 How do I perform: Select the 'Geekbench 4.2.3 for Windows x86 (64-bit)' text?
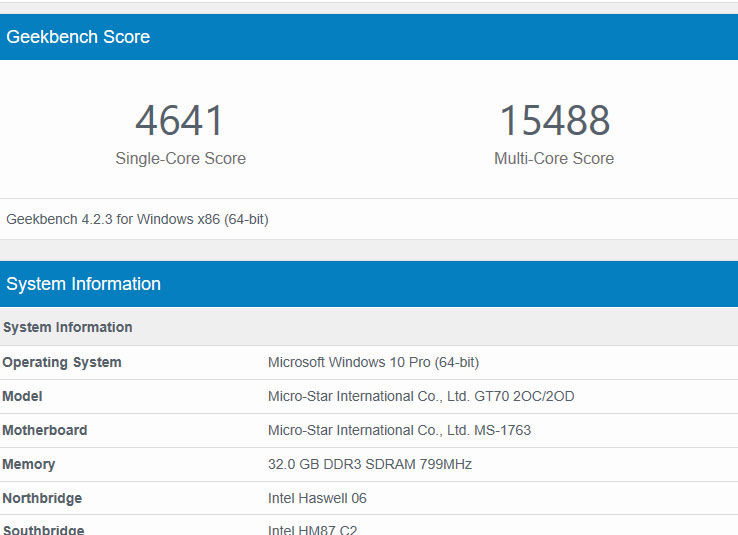[x=137, y=219]
